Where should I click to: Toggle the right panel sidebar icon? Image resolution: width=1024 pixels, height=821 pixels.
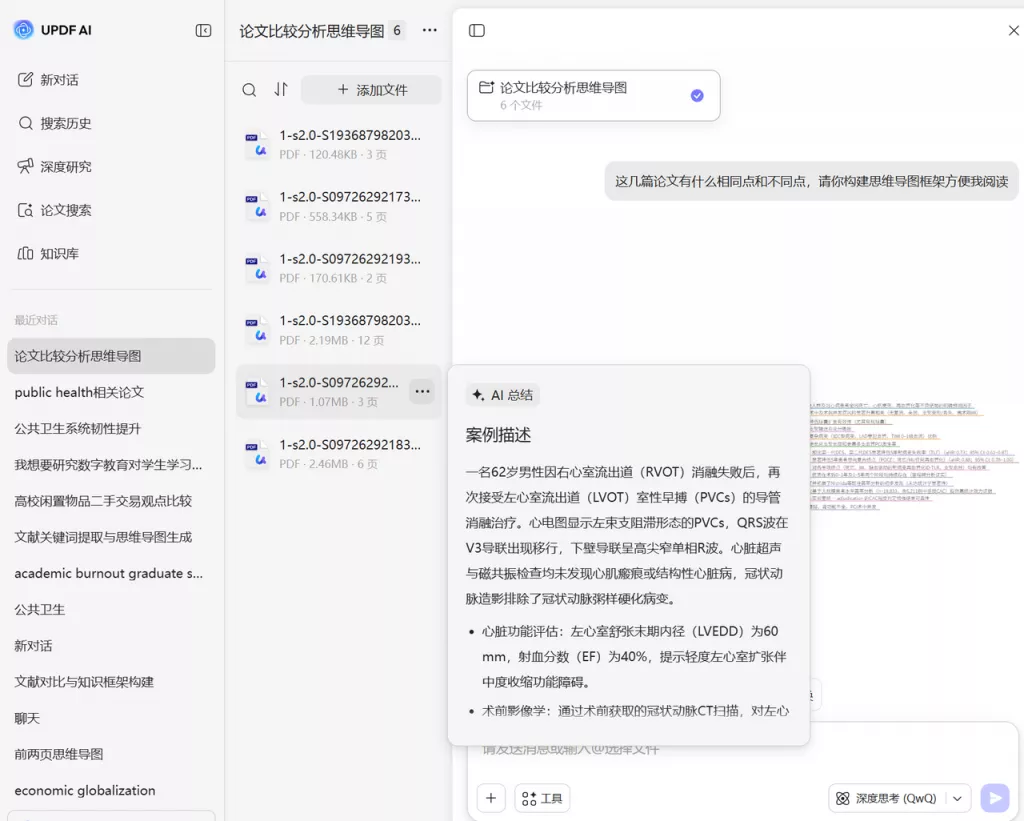[x=477, y=30]
